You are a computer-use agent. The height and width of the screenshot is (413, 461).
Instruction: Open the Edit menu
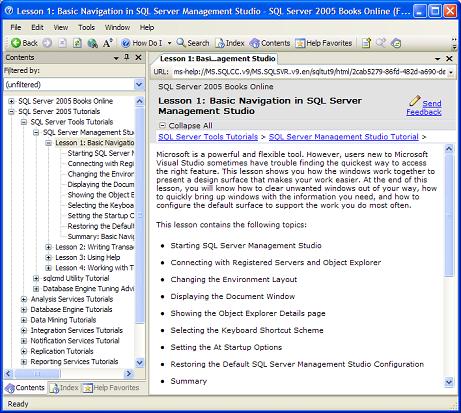pos(37,27)
